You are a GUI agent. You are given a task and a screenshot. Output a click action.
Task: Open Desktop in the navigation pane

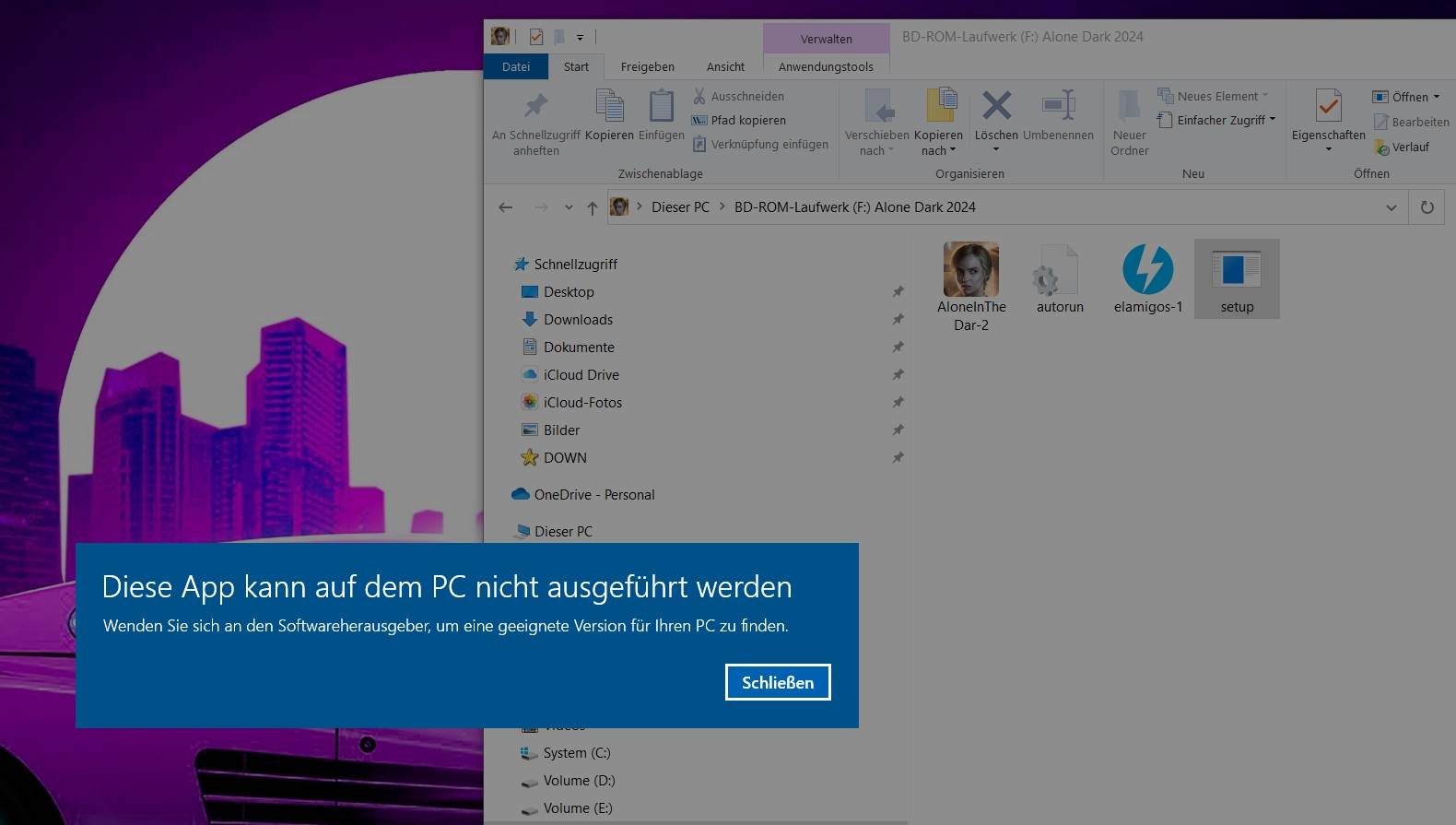click(x=569, y=292)
